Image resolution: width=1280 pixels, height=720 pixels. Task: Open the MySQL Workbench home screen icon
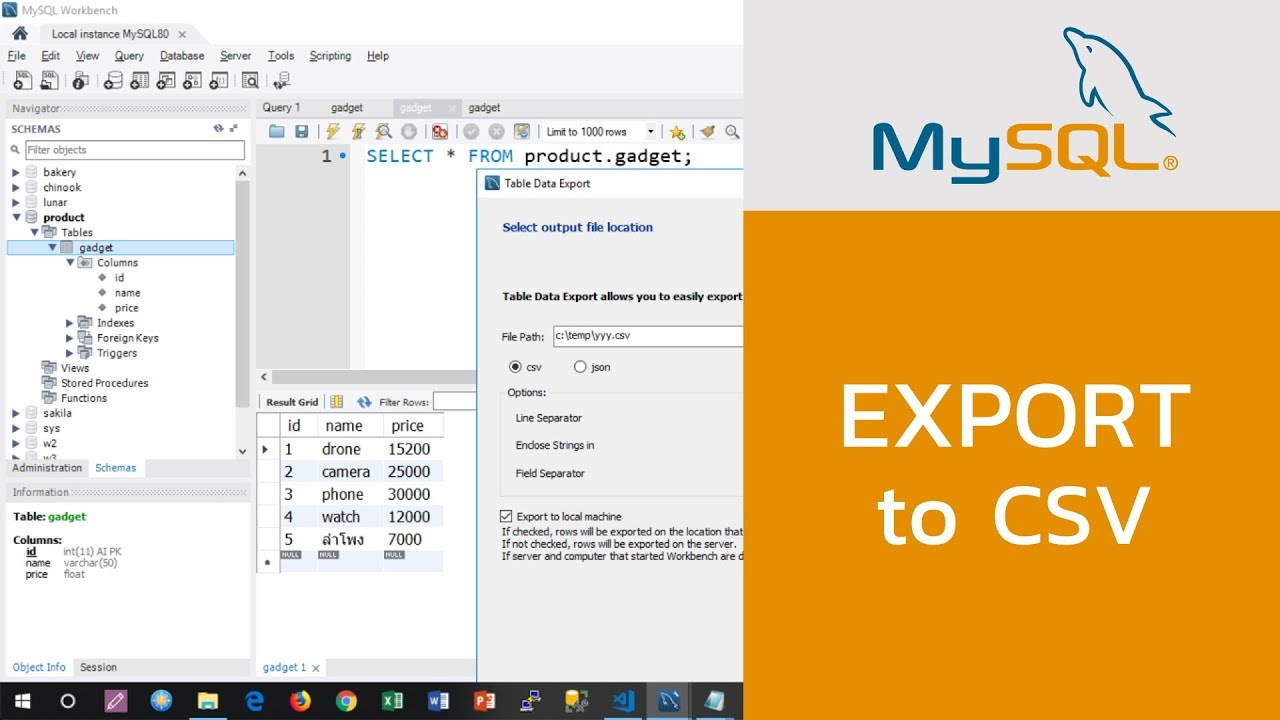pyautogui.click(x=20, y=34)
